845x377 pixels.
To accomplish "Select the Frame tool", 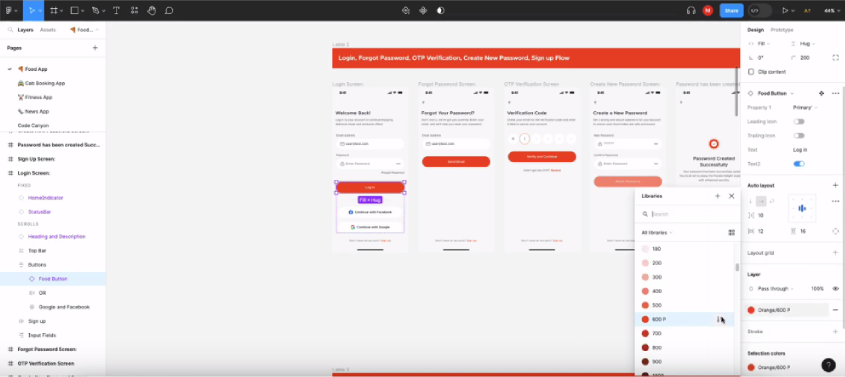I will (x=53, y=10).
